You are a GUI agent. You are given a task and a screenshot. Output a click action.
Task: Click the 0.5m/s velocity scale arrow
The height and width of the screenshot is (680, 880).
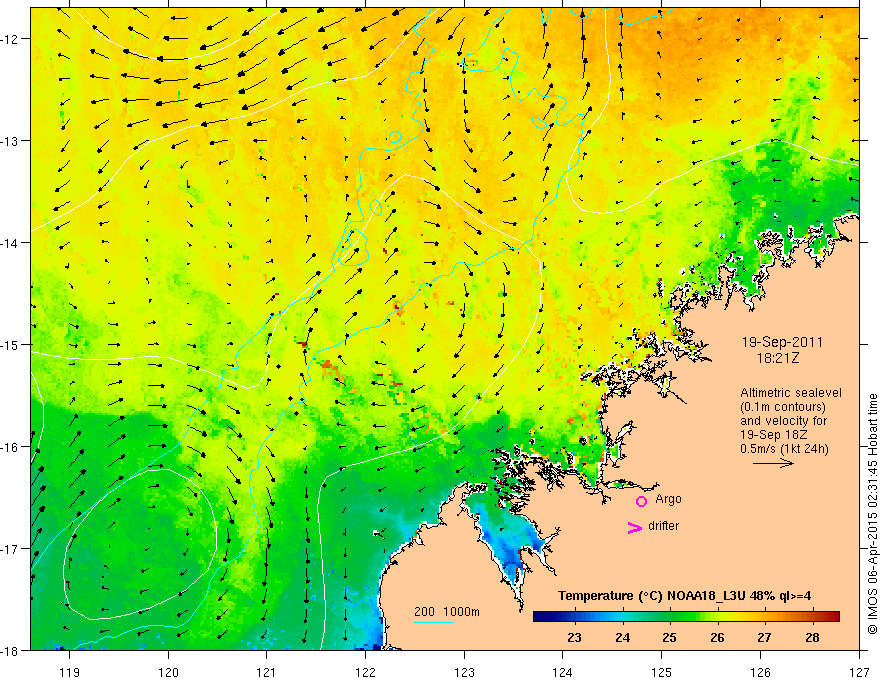point(773,463)
